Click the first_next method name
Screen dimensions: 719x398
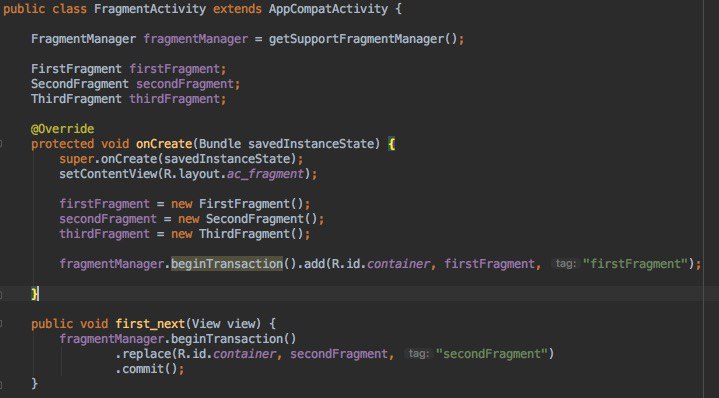click(x=150, y=324)
